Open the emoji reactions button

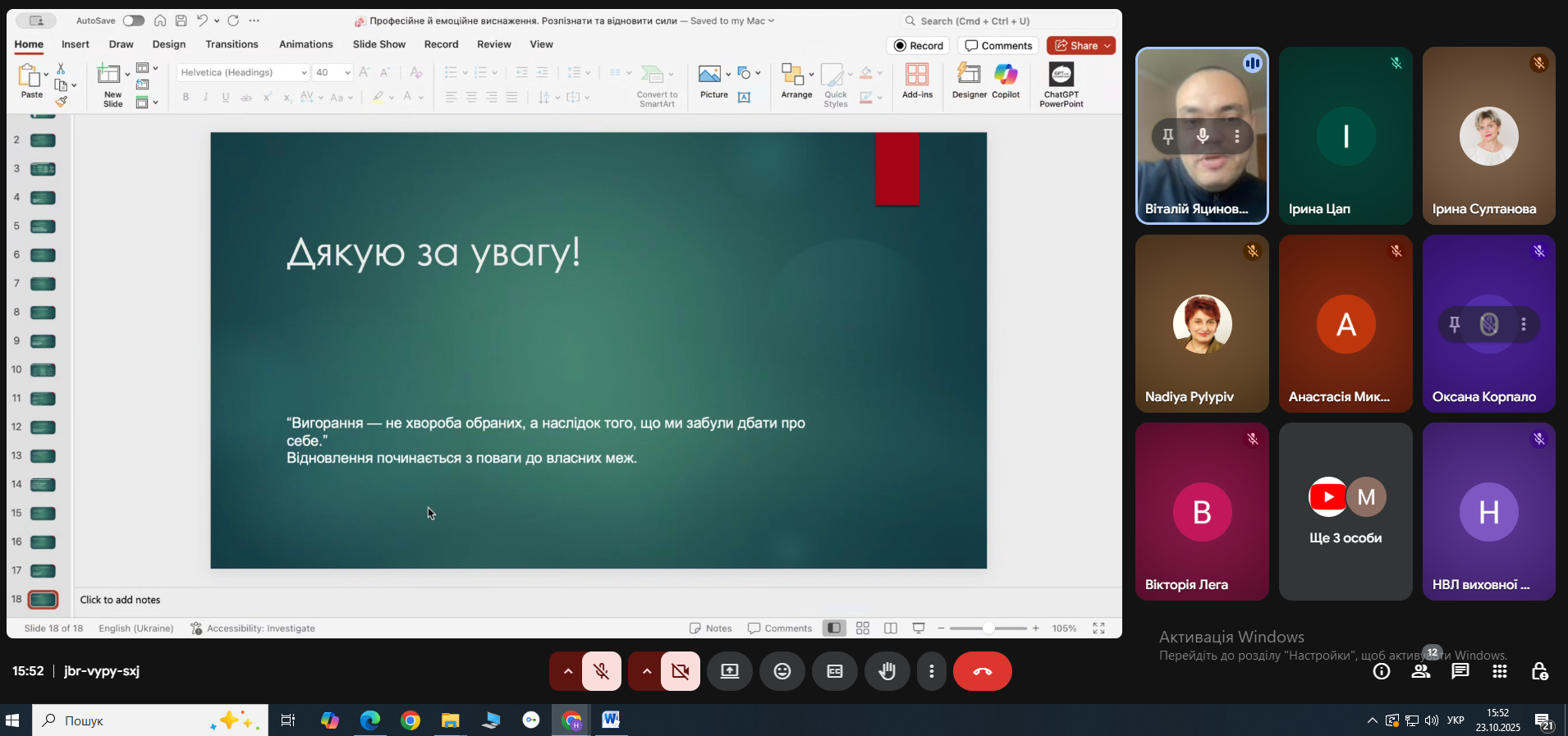(782, 671)
